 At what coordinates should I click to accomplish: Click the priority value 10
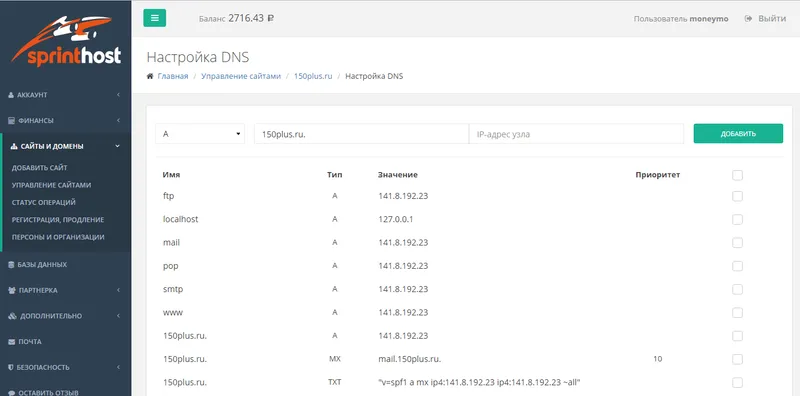[x=657, y=359]
